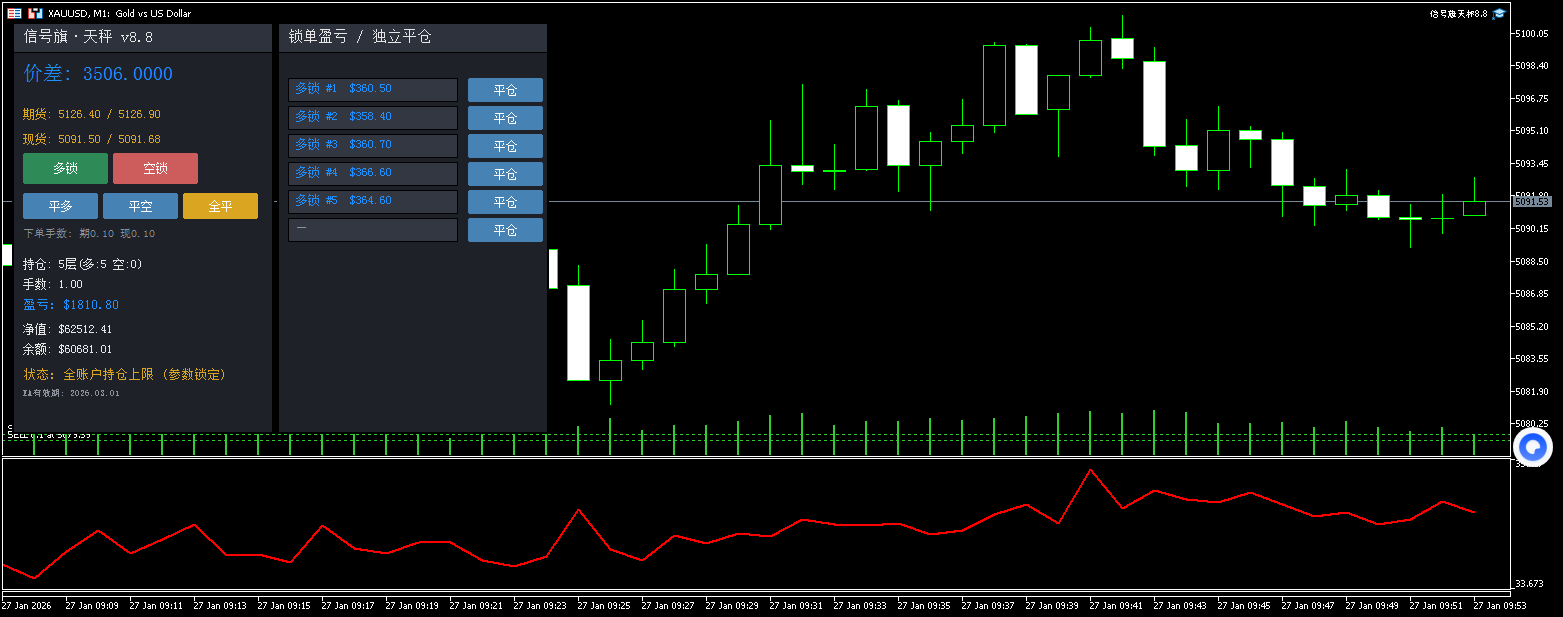1563x617 pixels.
Task: Click the XAUUSD, M1: Gold vs US Dollar title
Action: coord(119,13)
